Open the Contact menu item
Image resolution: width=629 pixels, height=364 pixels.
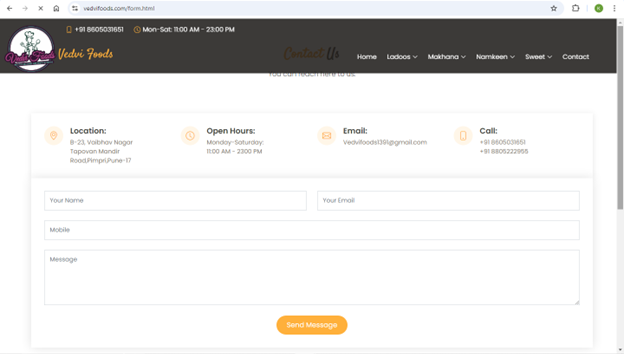(x=576, y=57)
